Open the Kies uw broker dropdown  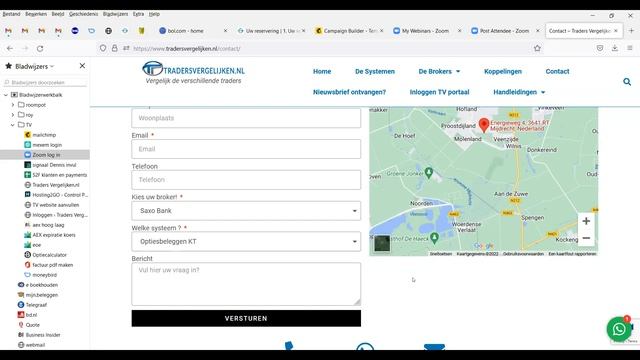point(246,211)
